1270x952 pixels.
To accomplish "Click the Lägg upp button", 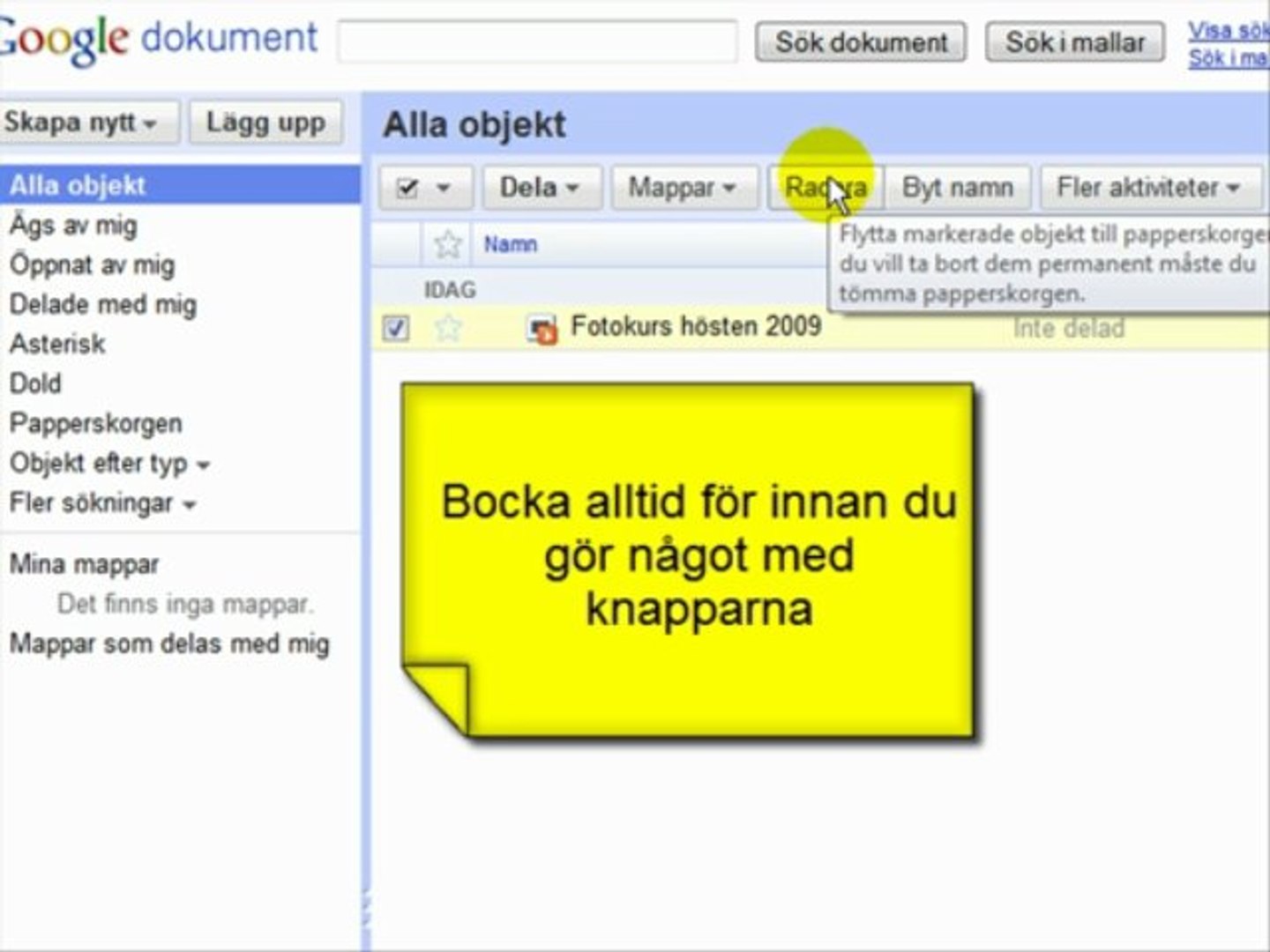I will 265,122.
